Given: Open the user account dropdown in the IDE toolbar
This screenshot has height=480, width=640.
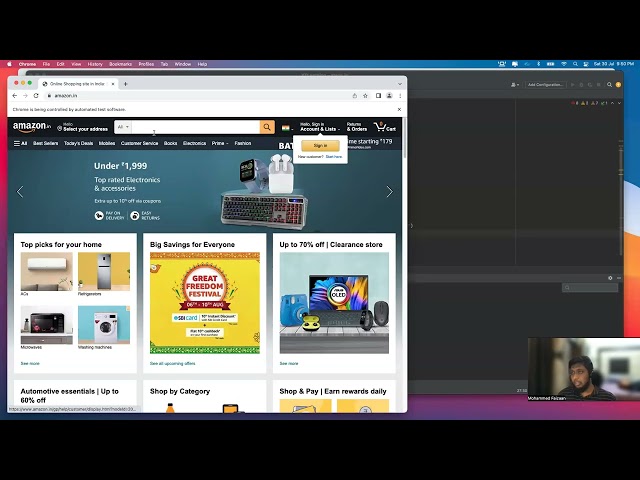Looking at the screenshot, I should [x=515, y=84].
